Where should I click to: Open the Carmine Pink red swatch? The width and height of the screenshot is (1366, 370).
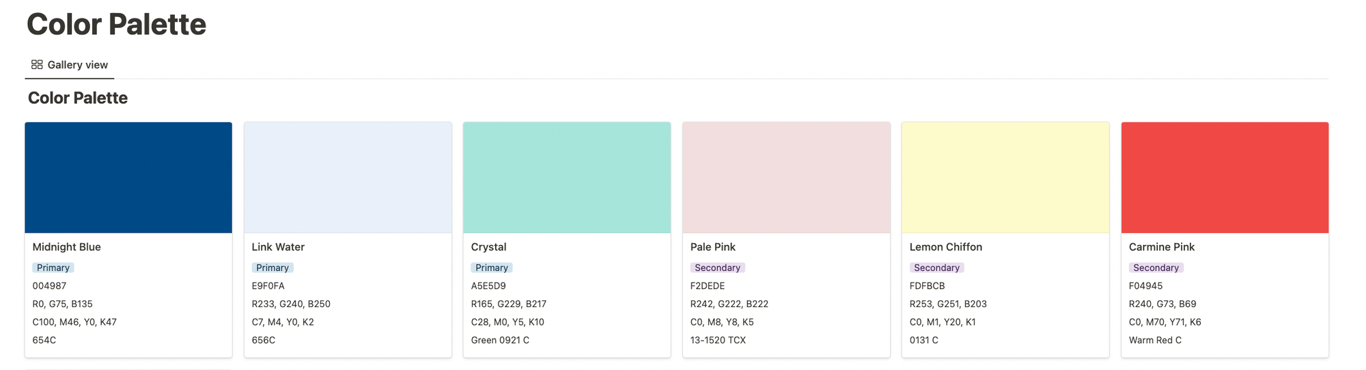tap(1225, 178)
